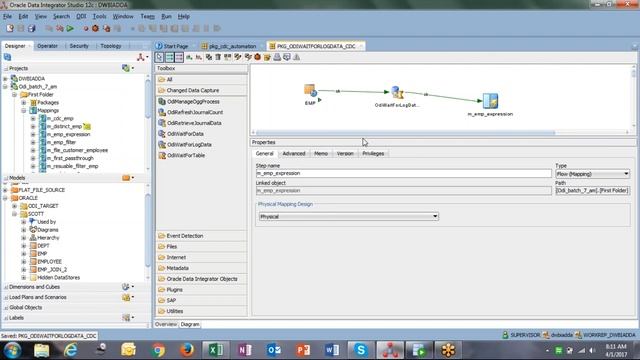The height and width of the screenshot is (360, 640).
Task: Open the File menu
Action: [x=7, y=16]
